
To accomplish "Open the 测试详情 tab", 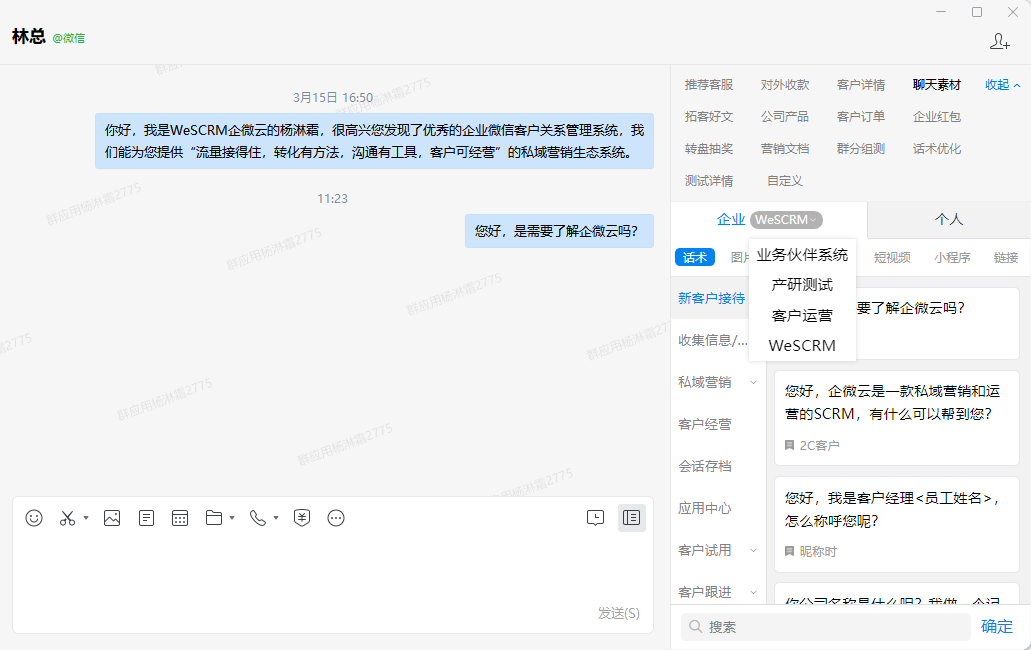I will 709,181.
